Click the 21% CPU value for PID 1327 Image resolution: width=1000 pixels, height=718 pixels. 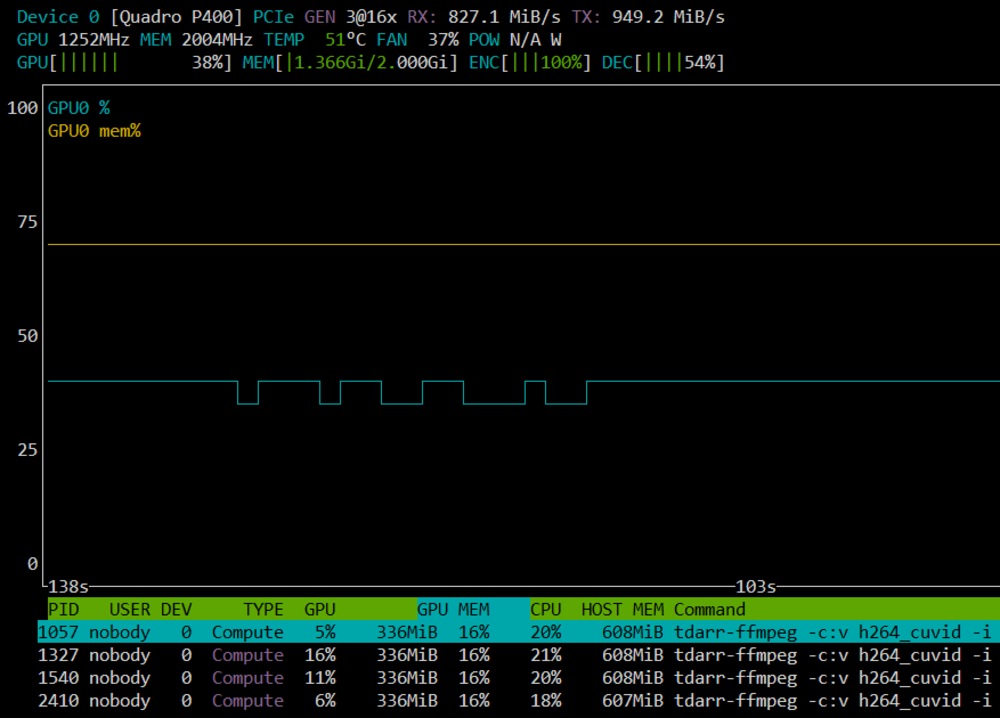click(x=546, y=655)
